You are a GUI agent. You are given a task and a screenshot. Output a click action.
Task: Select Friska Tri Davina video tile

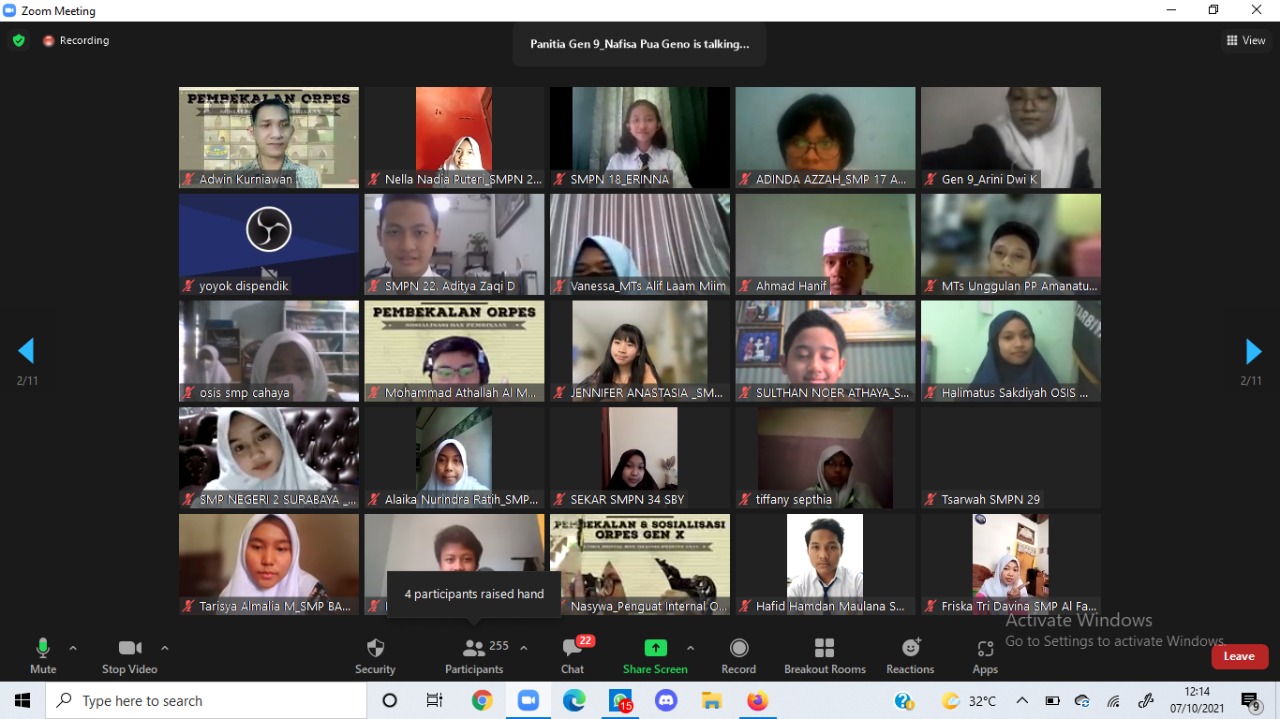tap(1011, 564)
